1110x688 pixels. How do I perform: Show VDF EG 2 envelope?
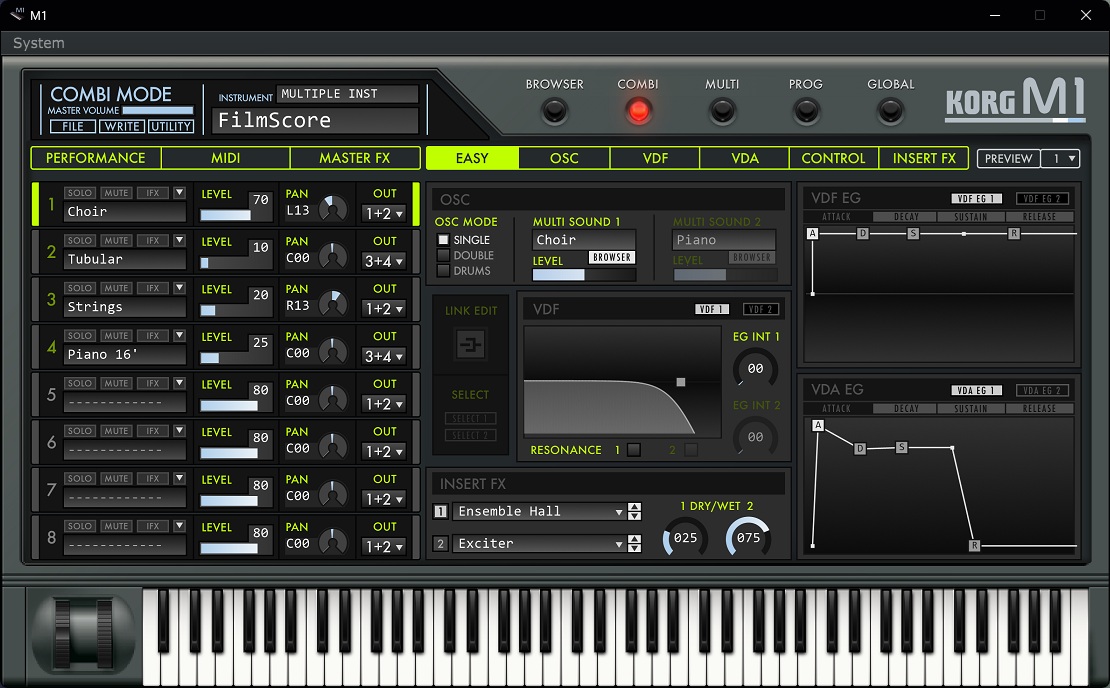[x=1041, y=199]
